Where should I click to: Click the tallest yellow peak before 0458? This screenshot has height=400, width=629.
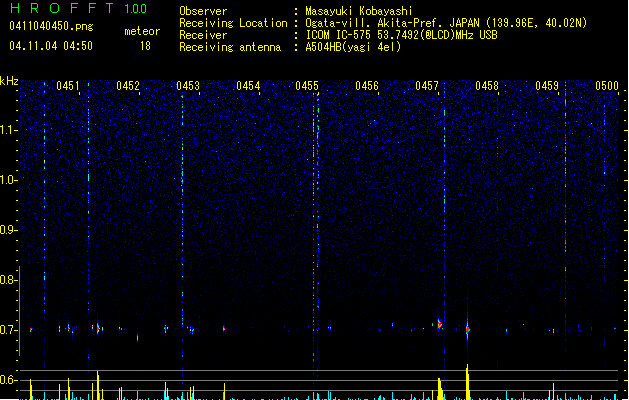pyautogui.click(x=467, y=381)
